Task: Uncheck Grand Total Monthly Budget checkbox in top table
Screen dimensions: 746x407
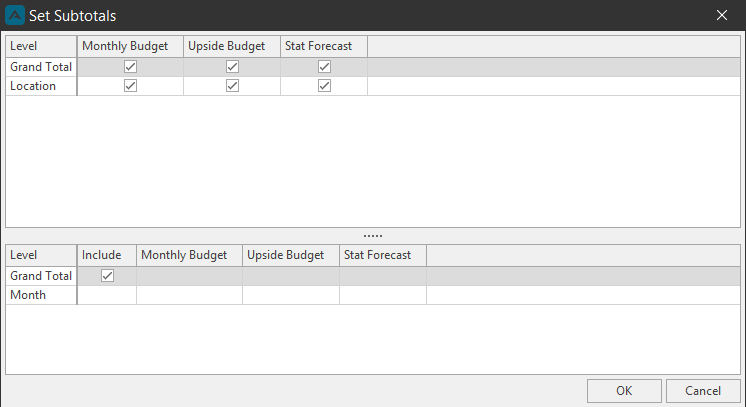Action: click(130, 67)
